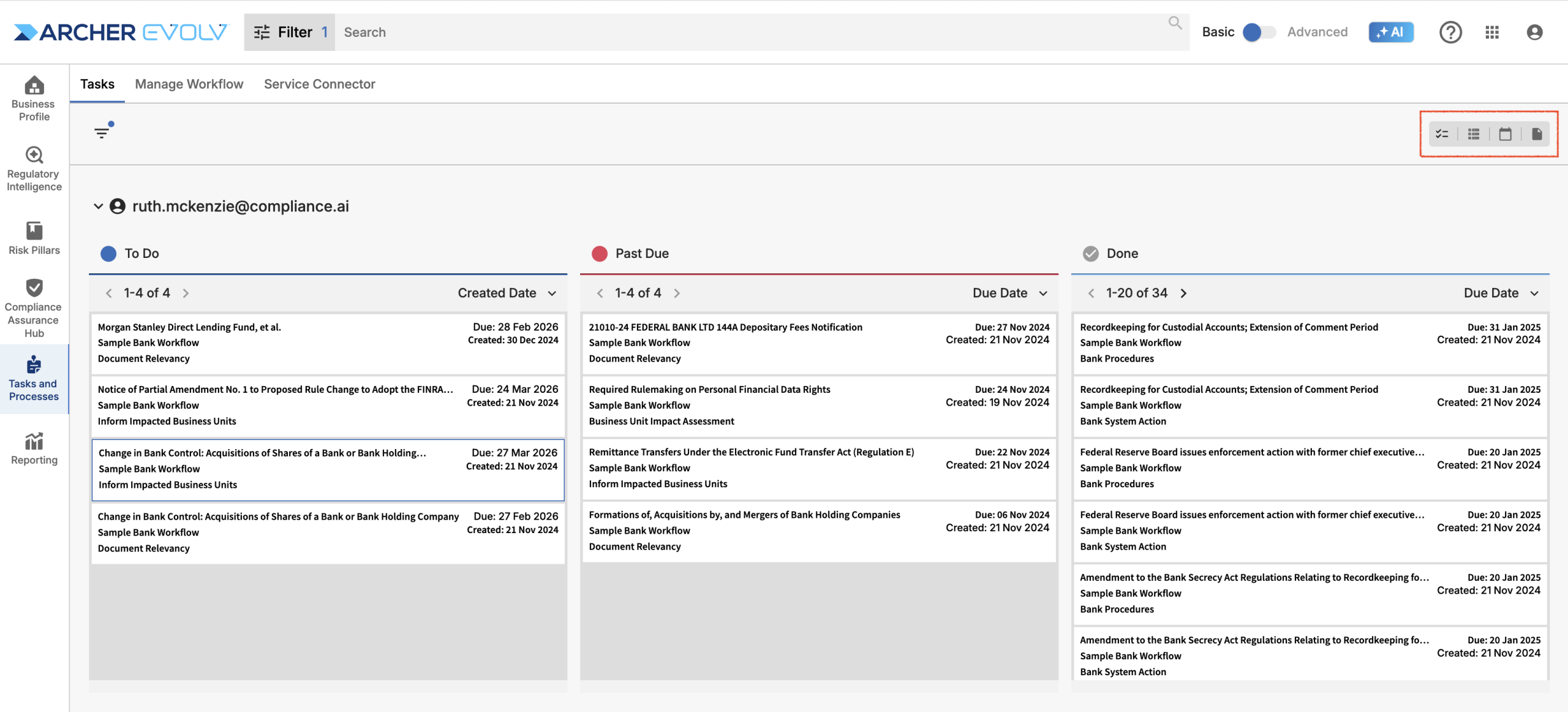Switch to calendar view icon
Screen dimensions: 1568x712
1505,134
